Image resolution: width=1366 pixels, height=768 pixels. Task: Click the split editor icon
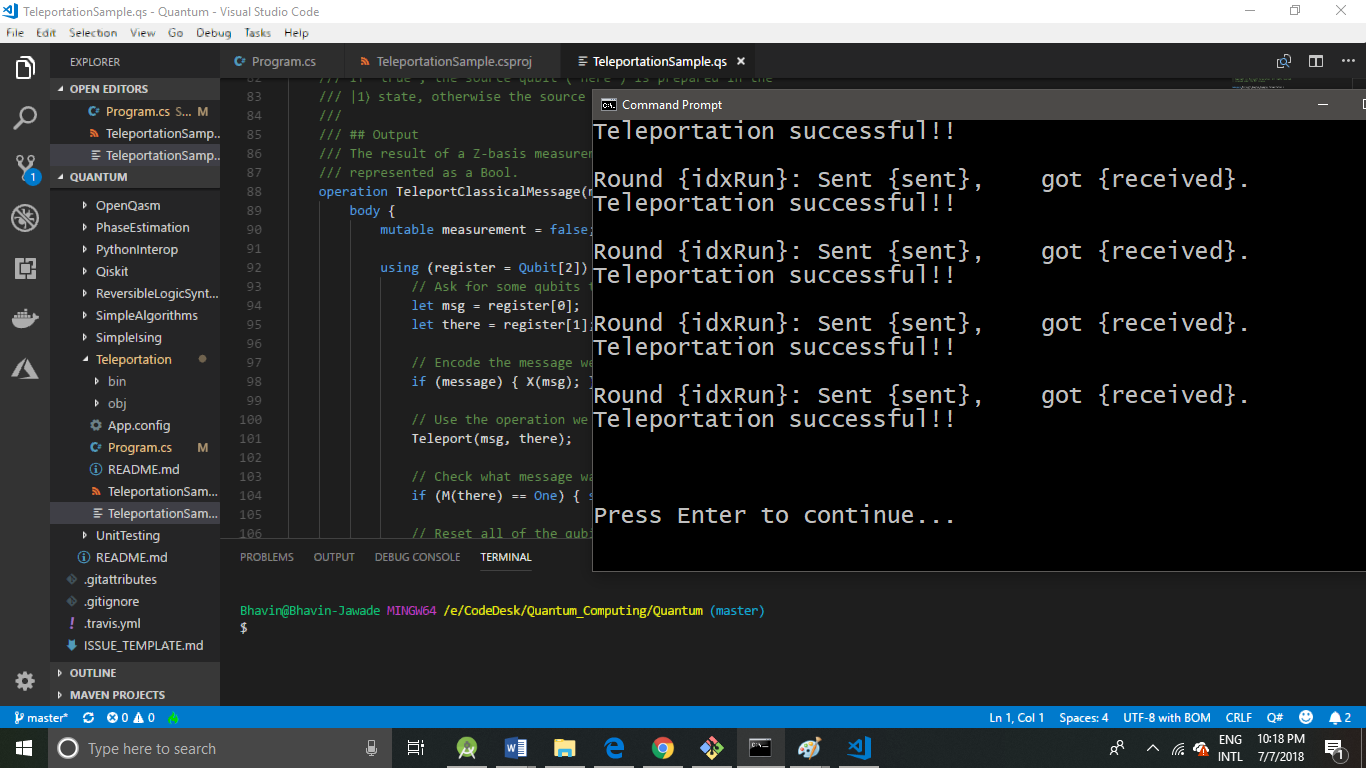[1316, 62]
